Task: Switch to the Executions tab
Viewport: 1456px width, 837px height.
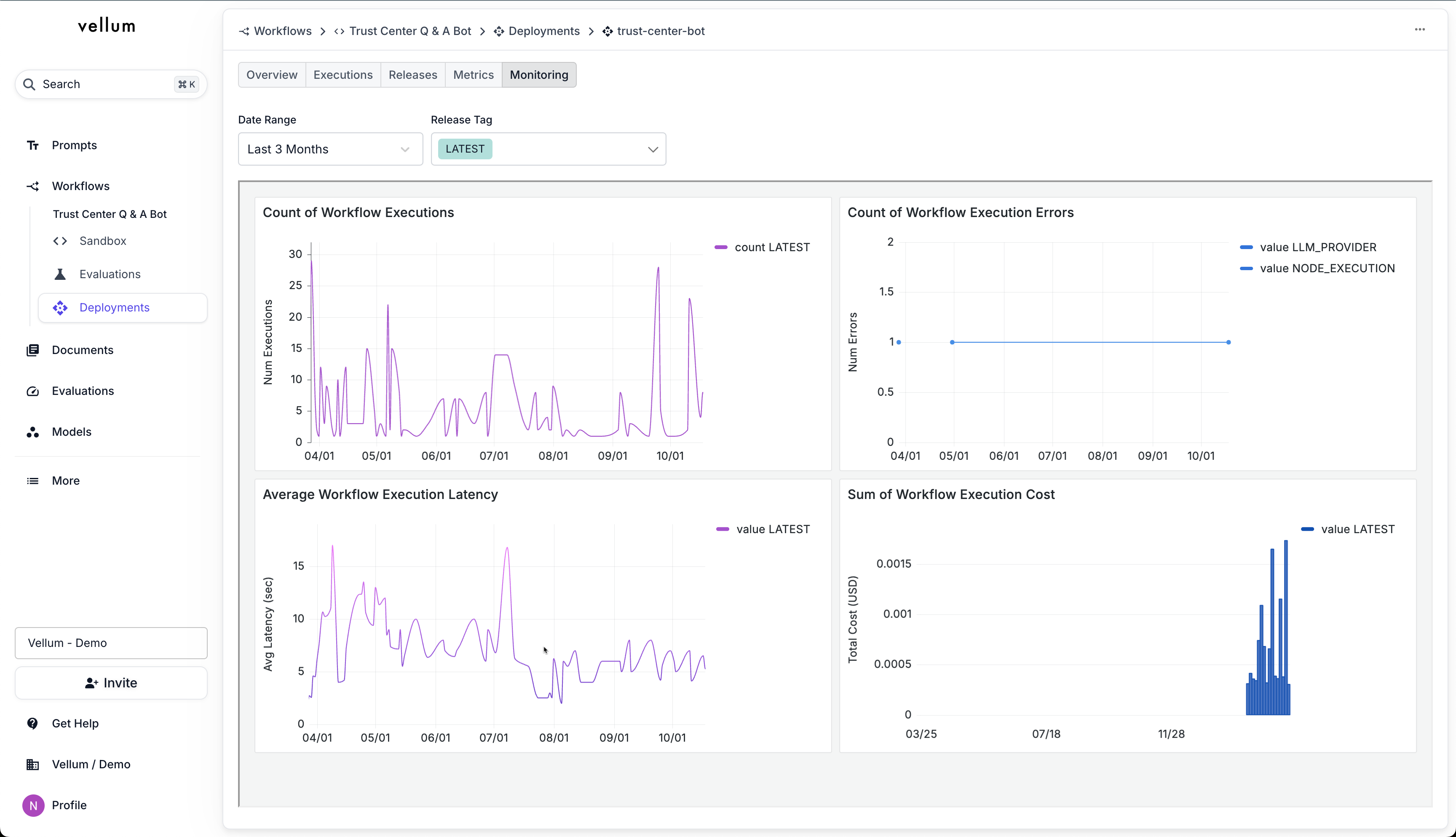Action: pos(343,75)
